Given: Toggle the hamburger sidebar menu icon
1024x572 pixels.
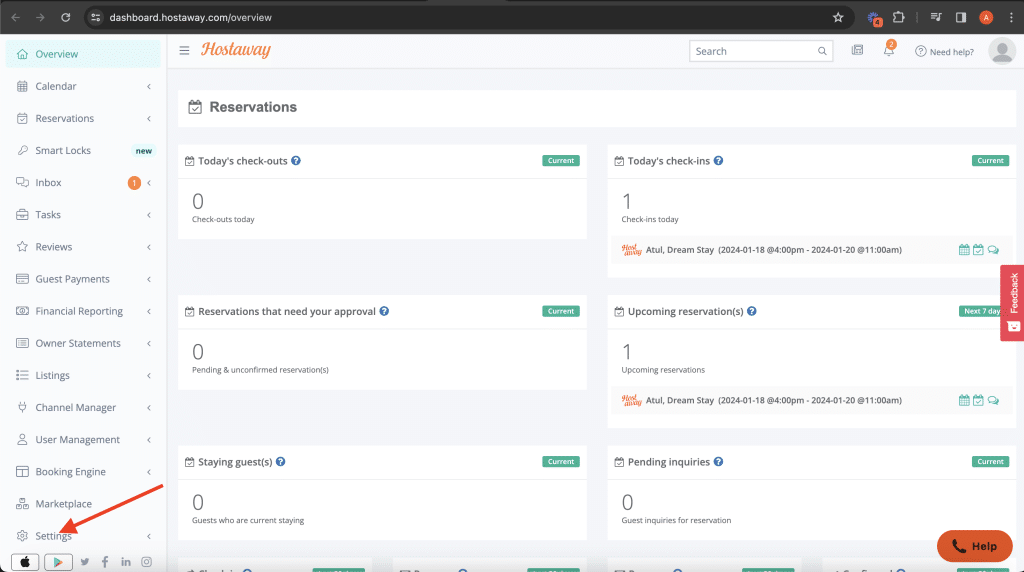Looking at the screenshot, I should coord(184,50).
